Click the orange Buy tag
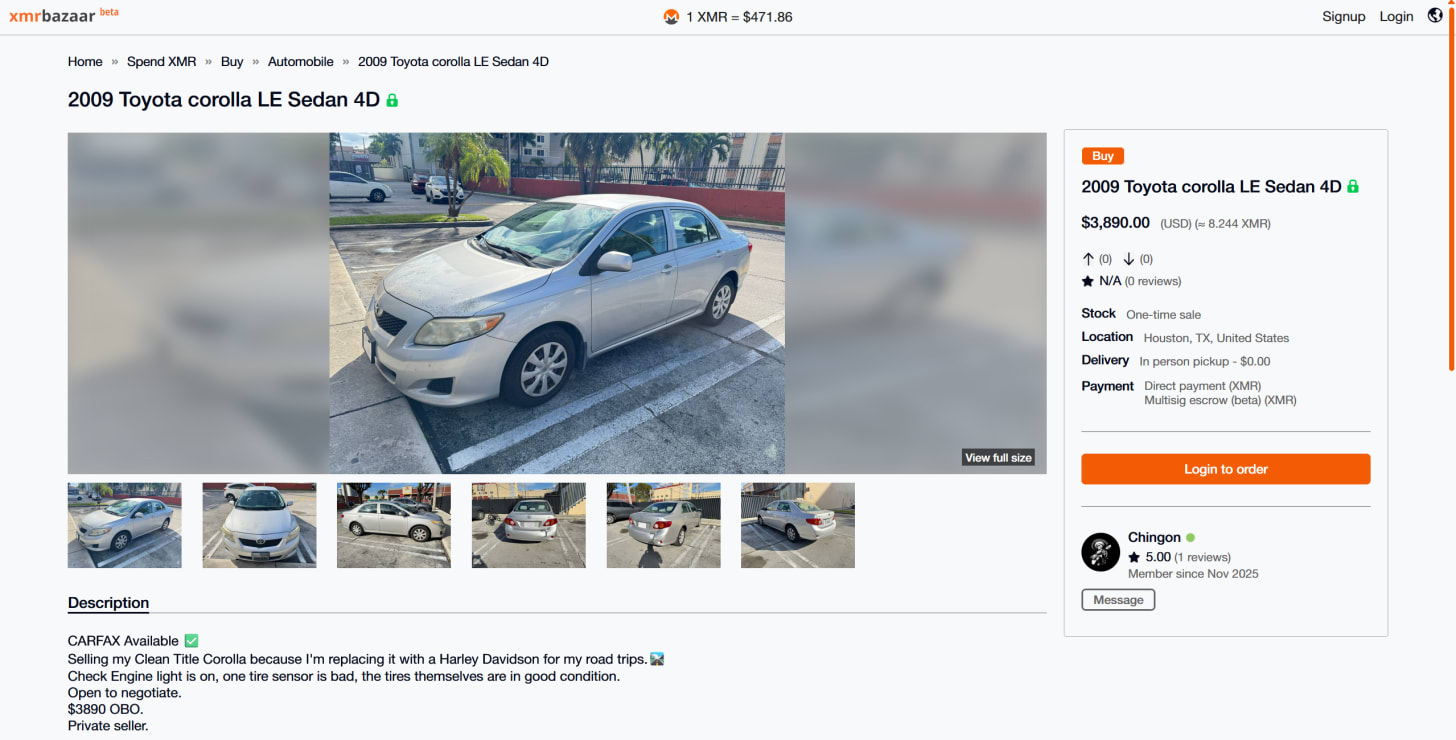This screenshot has width=1456, height=740. [x=1103, y=156]
